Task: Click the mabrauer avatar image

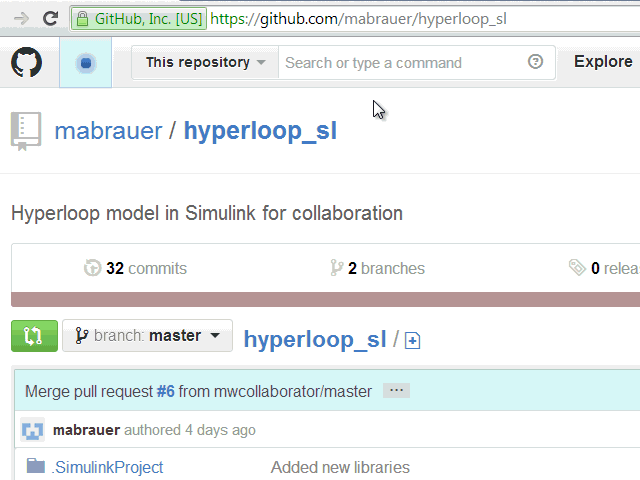Action: coord(33,430)
